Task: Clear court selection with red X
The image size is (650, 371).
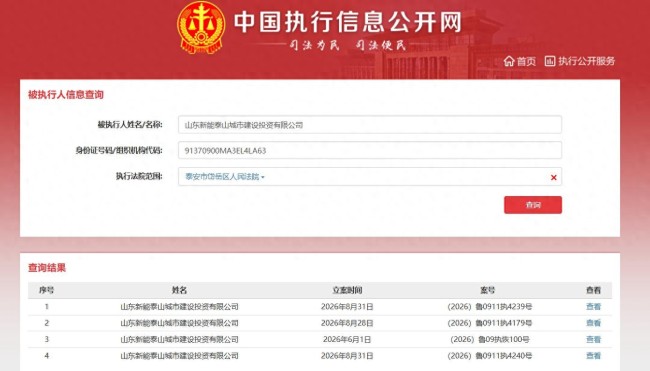Action: point(553,177)
